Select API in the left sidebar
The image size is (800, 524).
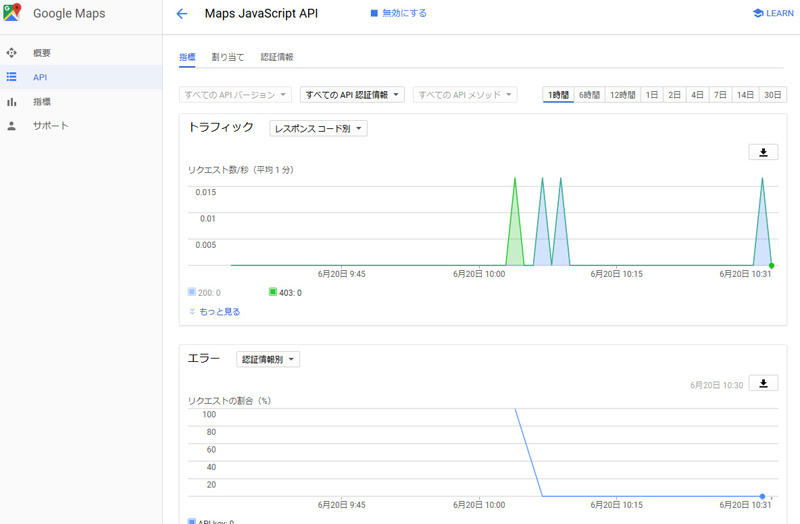click(x=40, y=77)
